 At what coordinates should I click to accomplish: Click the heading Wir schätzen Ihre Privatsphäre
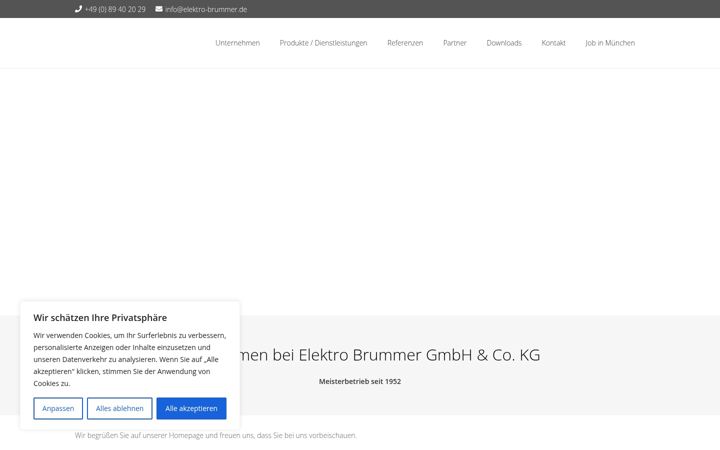coord(100,318)
